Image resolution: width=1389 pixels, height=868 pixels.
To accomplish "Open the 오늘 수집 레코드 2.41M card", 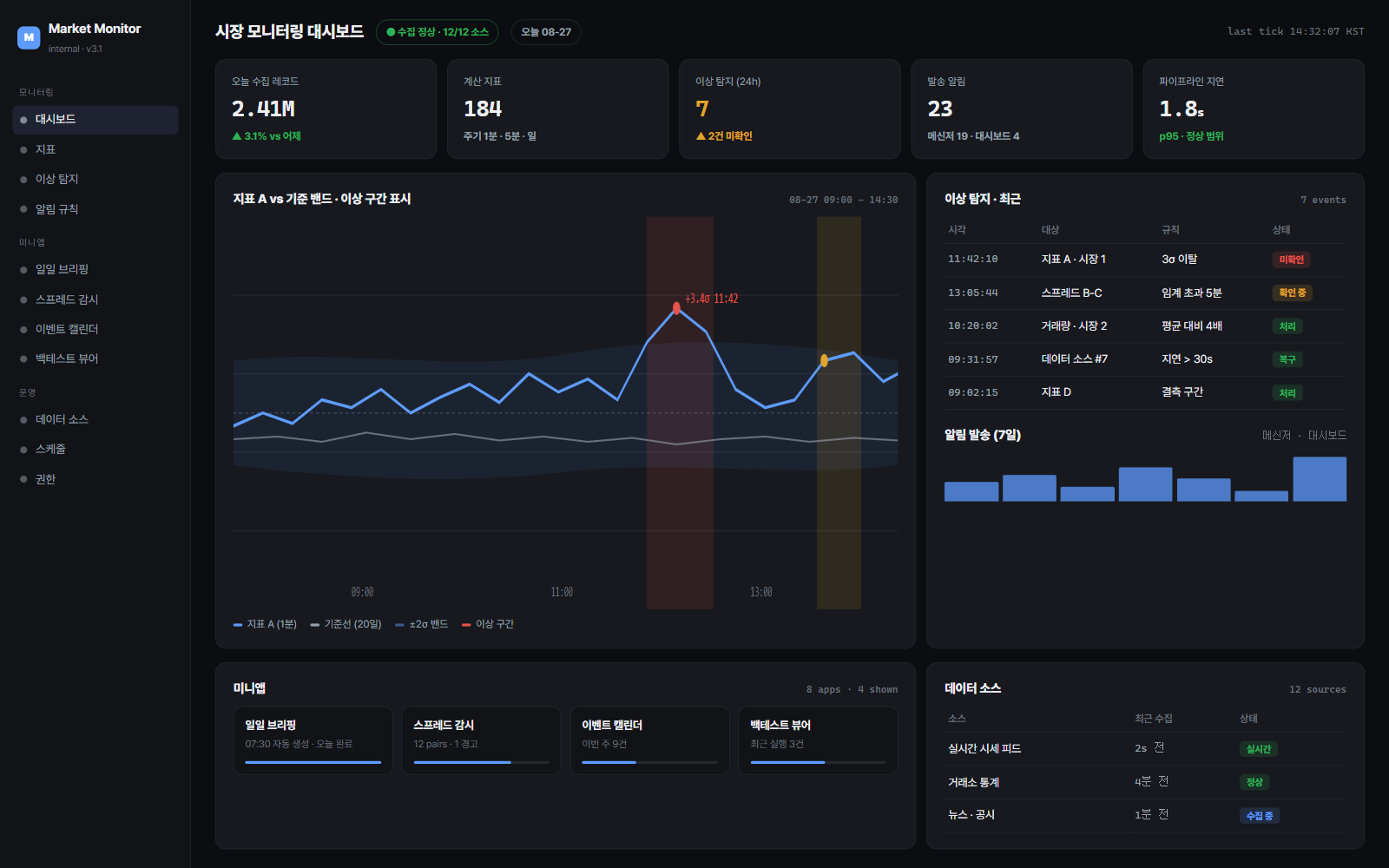I will click(x=326, y=108).
